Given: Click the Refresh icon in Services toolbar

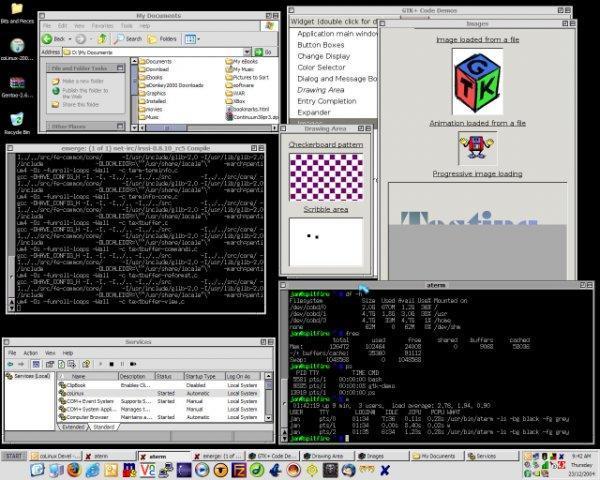Looking at the screenshot, I should [62, 364].
